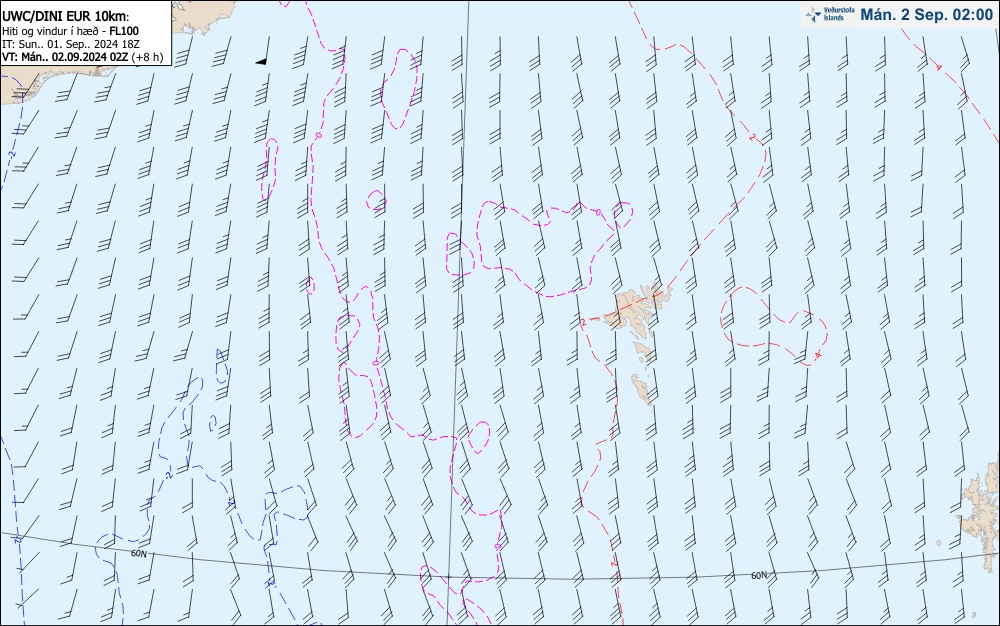Screen dimensions: 1000x626
Task: Click 'Hiti og vindur í hæð - FL100' line
Action: click(70, 31)
